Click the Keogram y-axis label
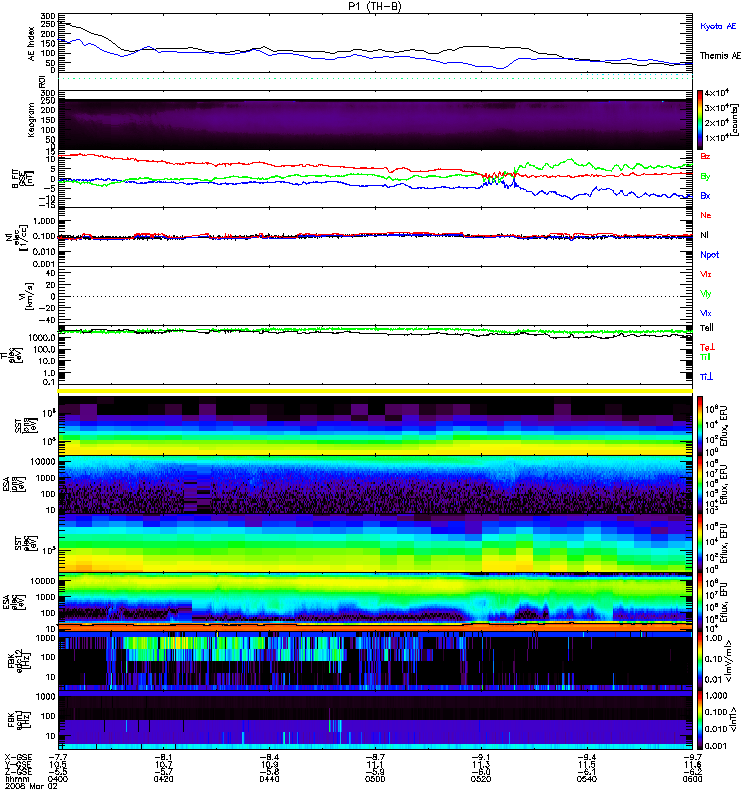The image size is (750, 800). coord(31,119)
